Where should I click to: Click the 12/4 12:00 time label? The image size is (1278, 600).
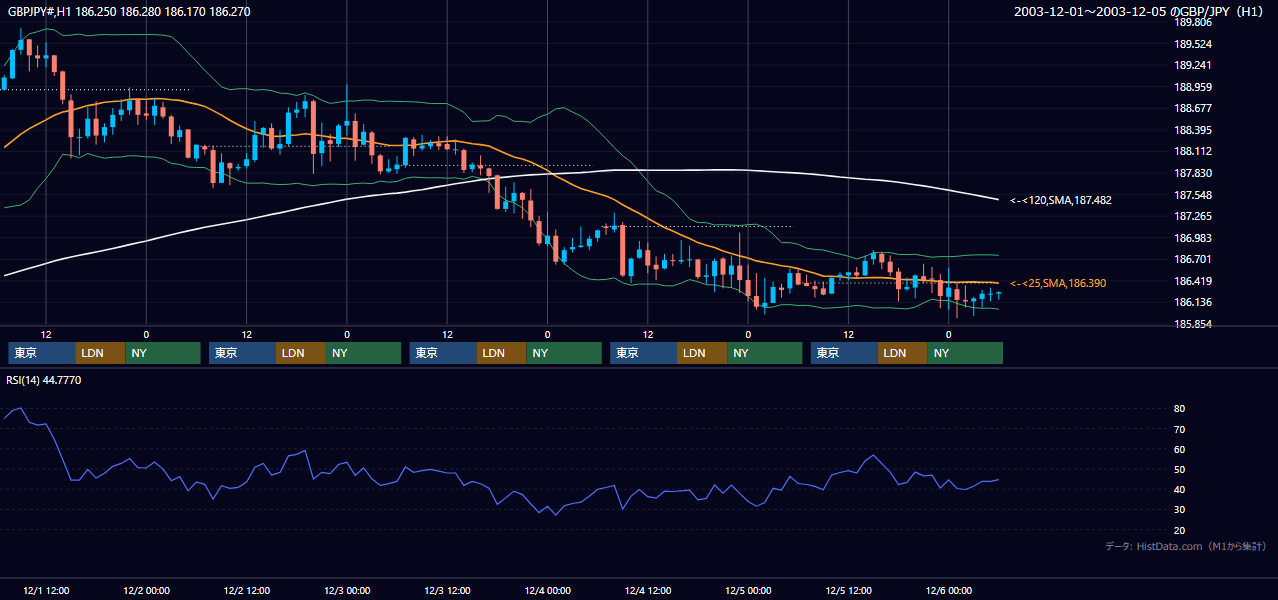pyautogui.click(x=648, y=591)
